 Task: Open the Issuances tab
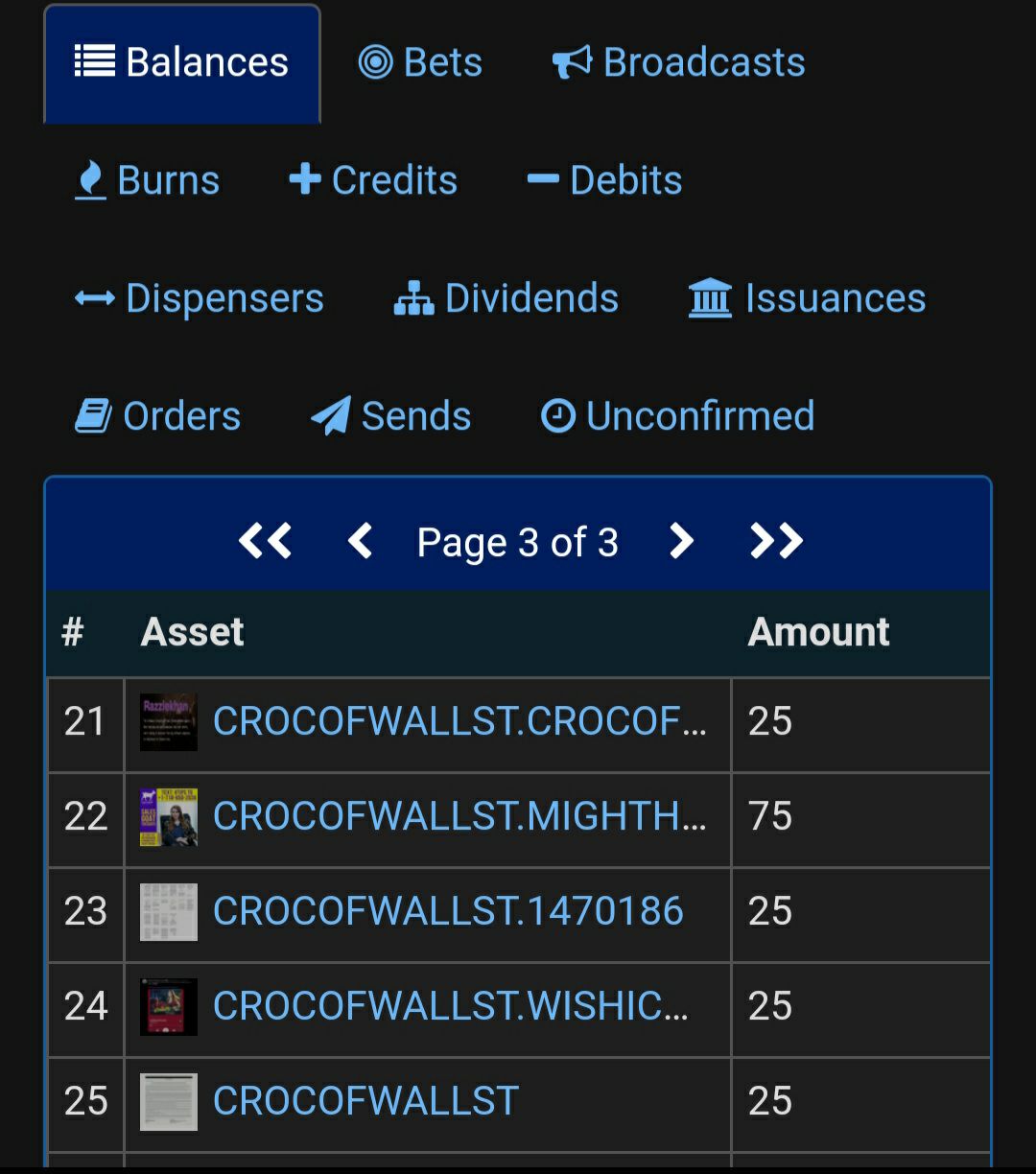[x=807, y=298]
